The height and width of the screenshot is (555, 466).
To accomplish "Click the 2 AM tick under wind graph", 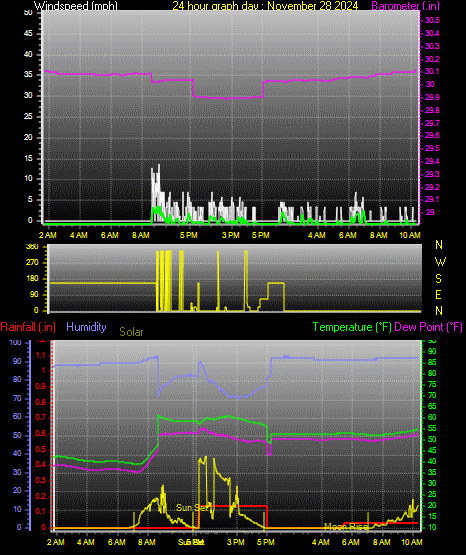I will 48,235.
